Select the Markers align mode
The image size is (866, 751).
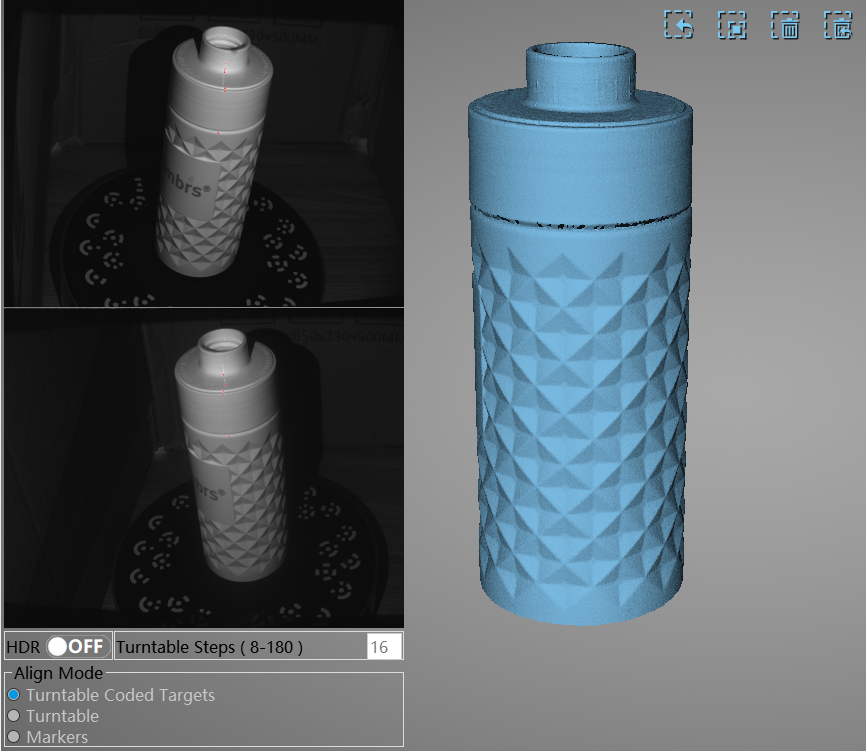pos(14,737)
